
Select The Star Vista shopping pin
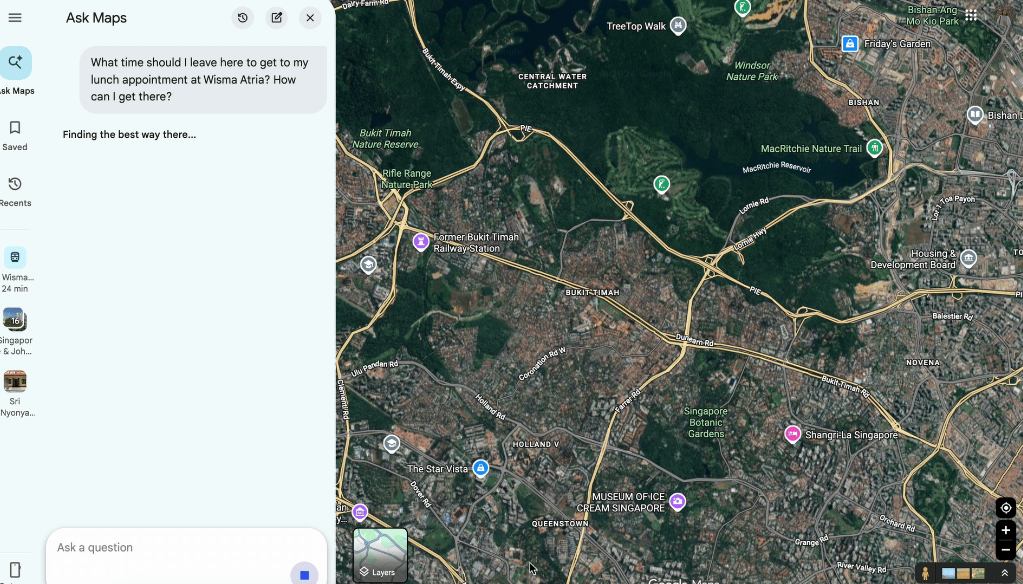(x=481, y=468)
